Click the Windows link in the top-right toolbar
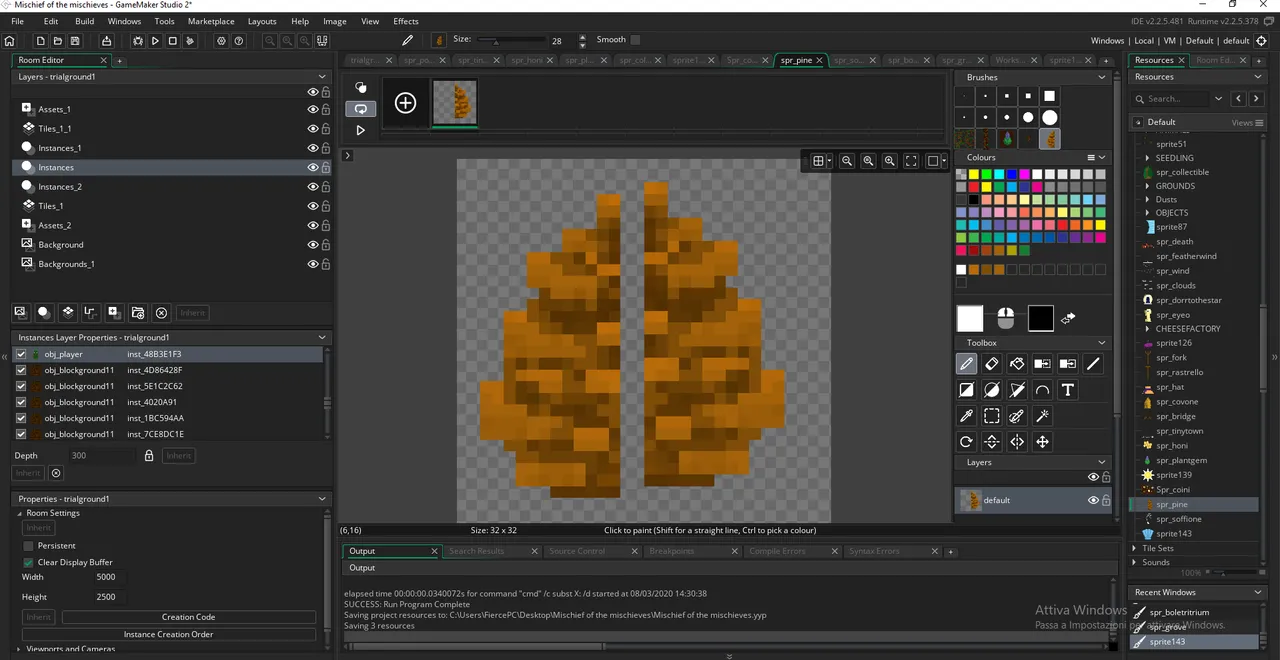Screen dimensions: 1280x660 tap(1107, 41)
